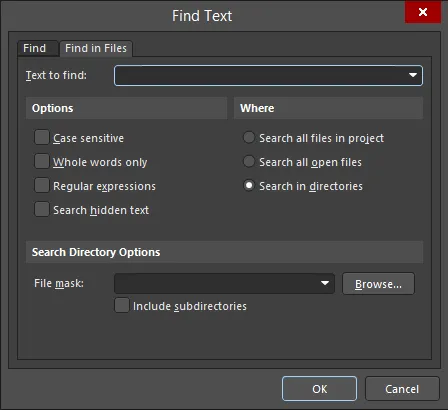Tick the Whole words only checkbox
Image resolution: width=448 pixels, height=410 pixels.
tap(42, 162)
